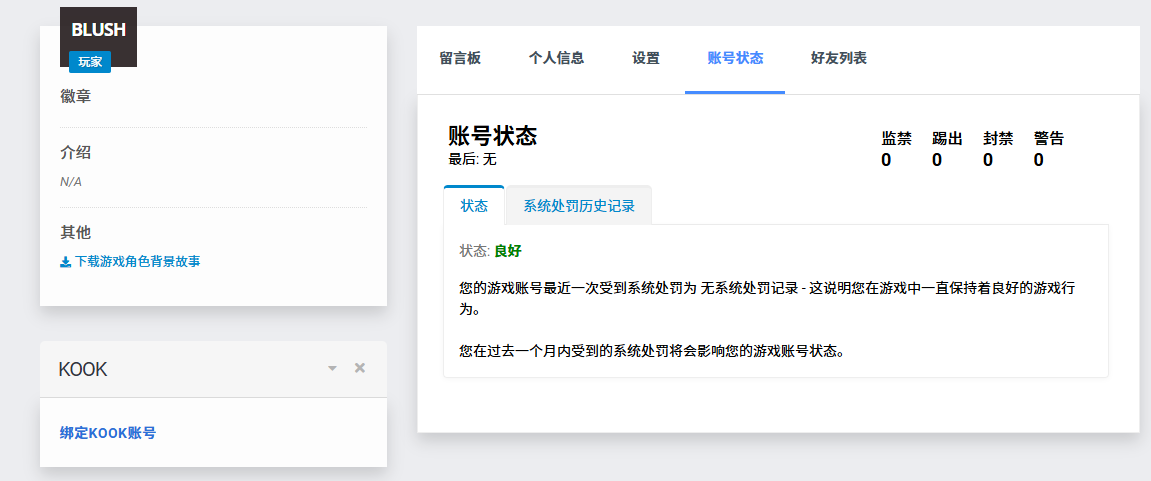This screenshot has height=481, width=1151.
Task: Open the 好友列表 tab
Action: pyautogui.click(x=839, y=59)
